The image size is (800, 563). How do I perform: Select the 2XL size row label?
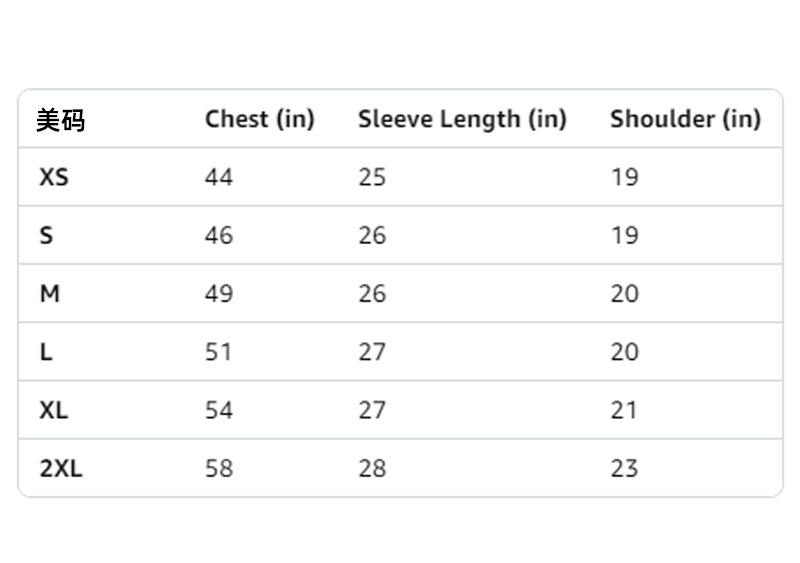(61, 468)
